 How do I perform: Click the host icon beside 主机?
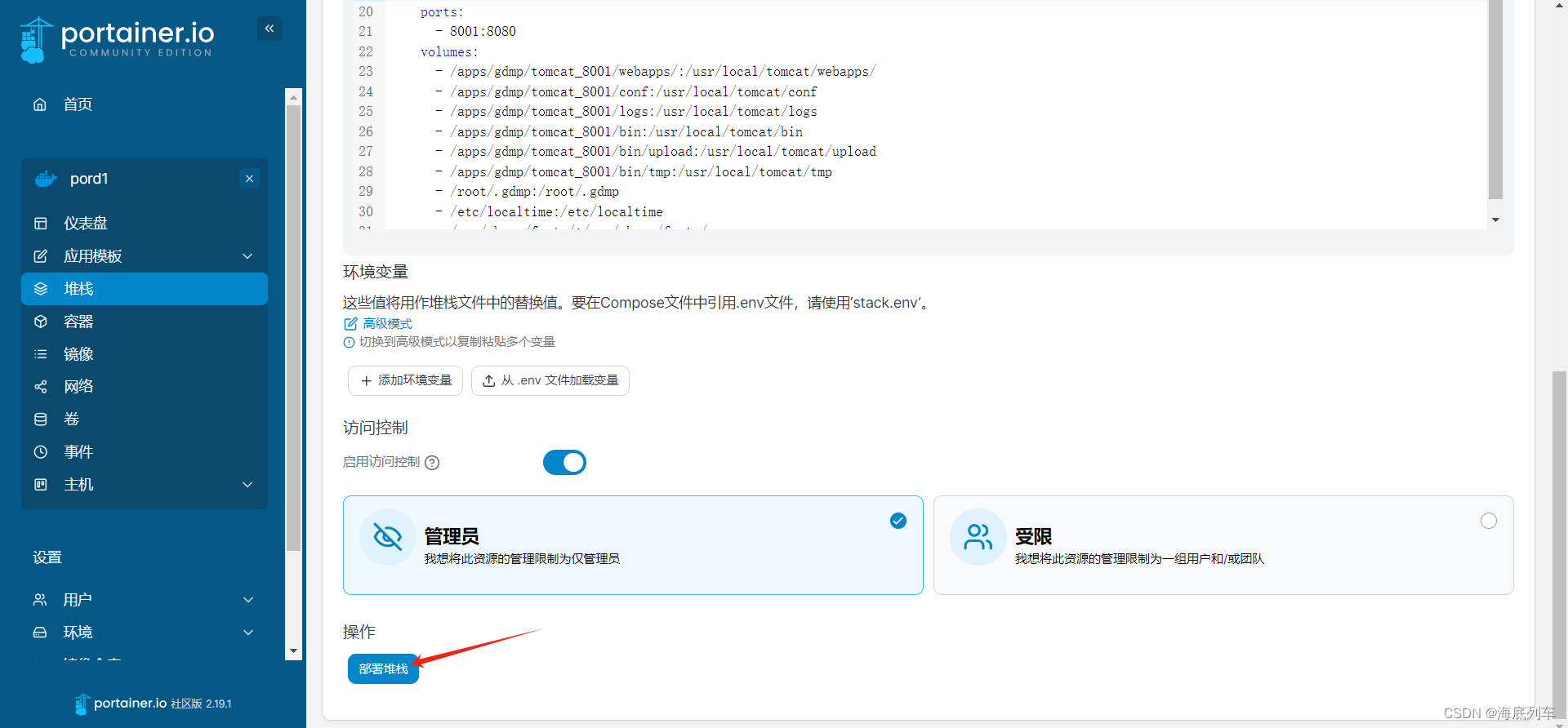[x=41, y=485]
